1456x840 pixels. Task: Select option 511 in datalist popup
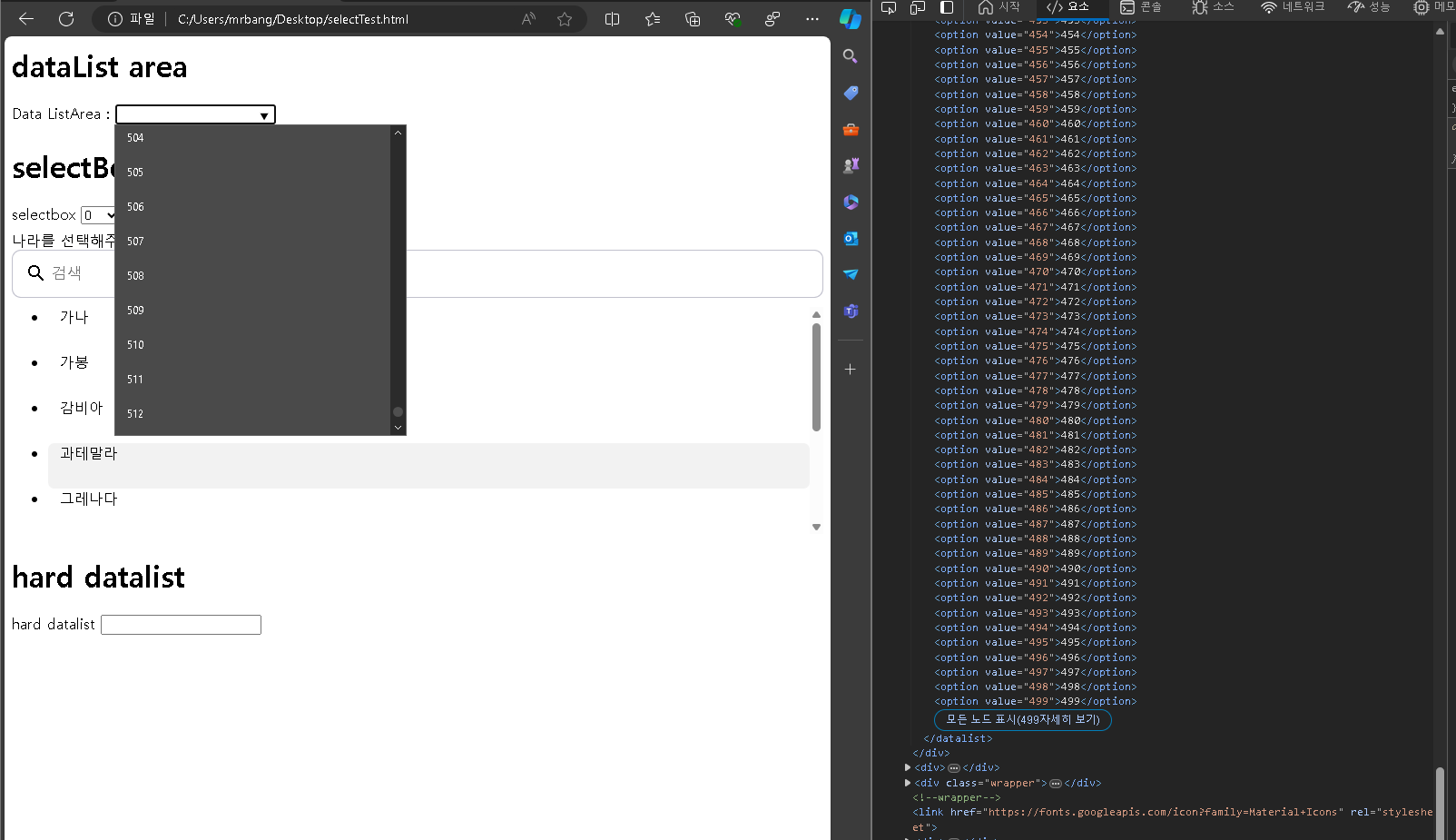pyautogui.click(x=253, y=380)
